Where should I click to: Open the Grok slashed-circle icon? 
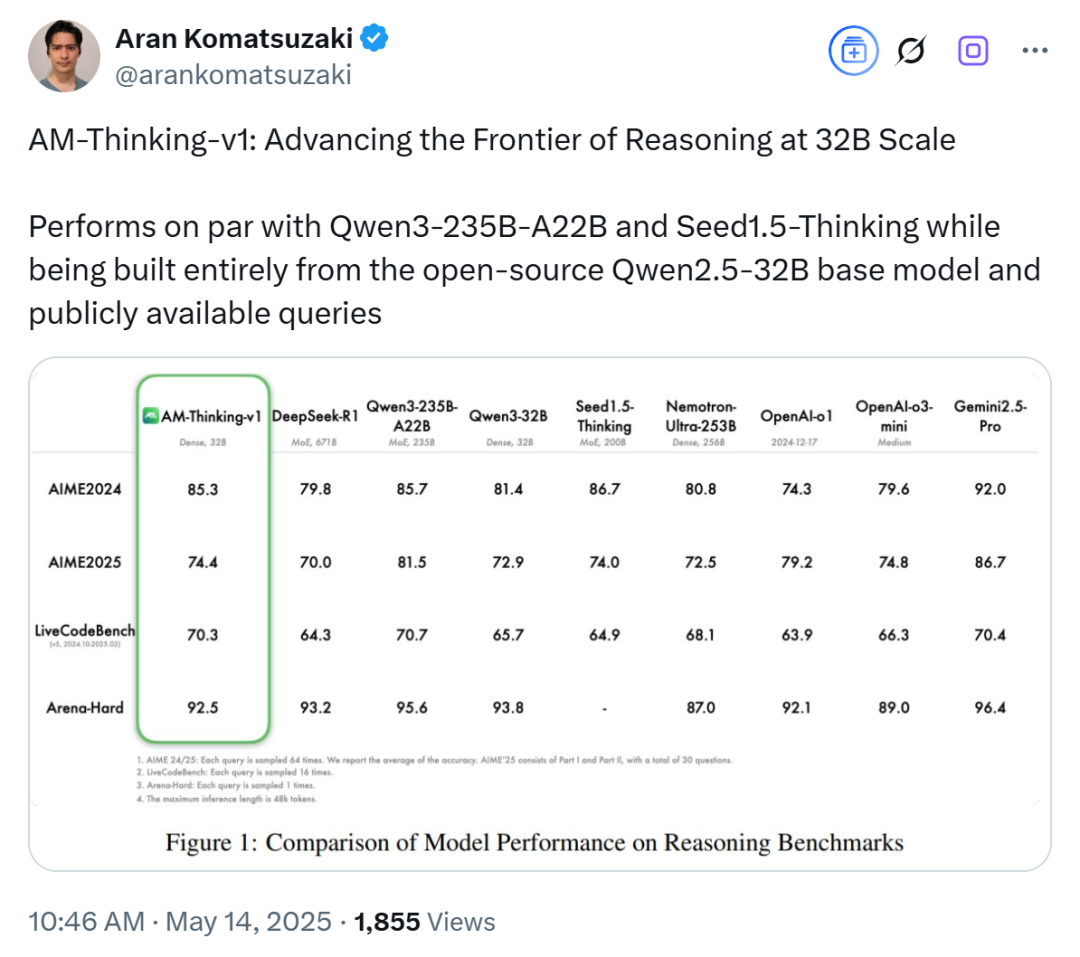[911, 50]
